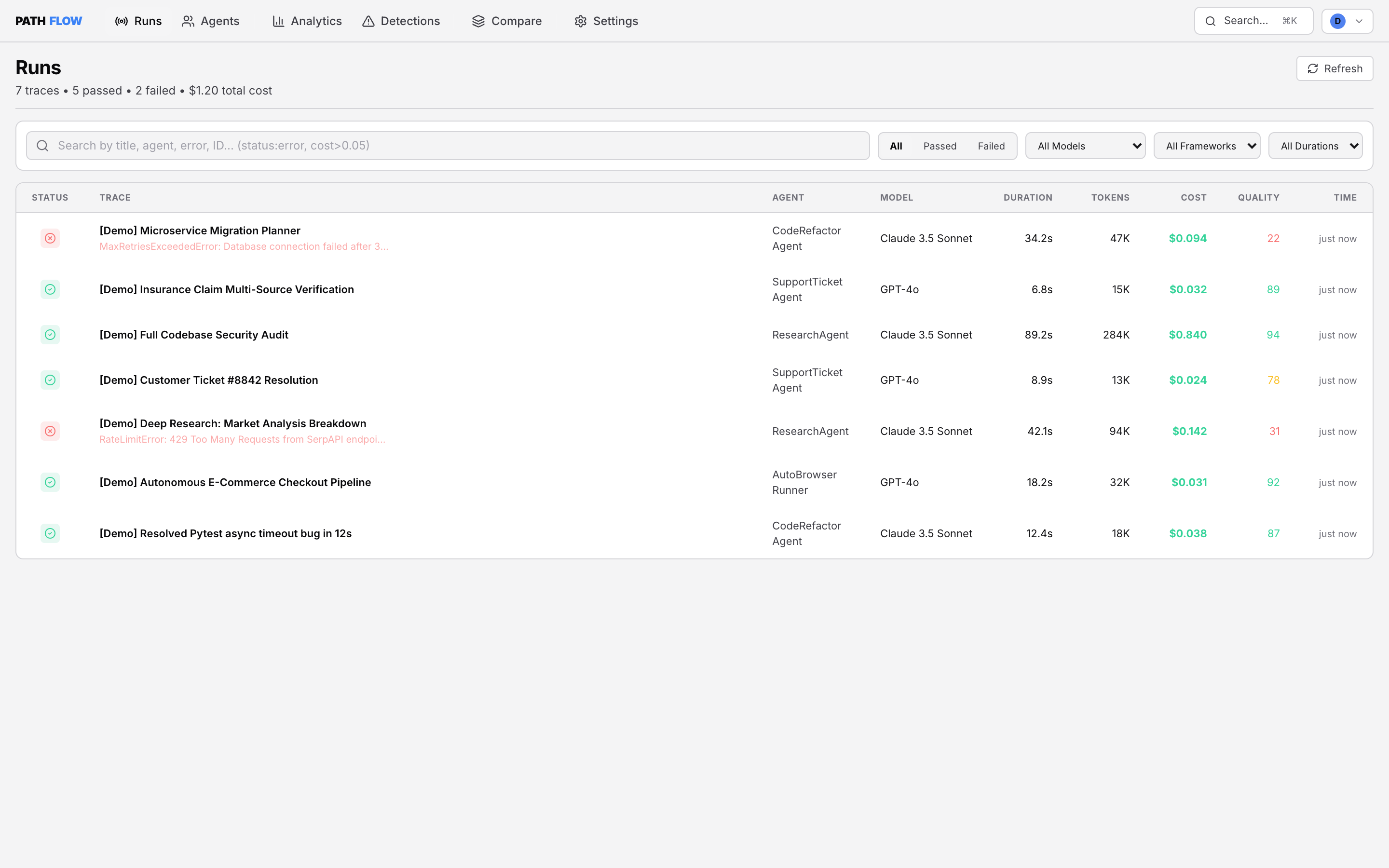Click the AGENT column header

tap(788, 198)
